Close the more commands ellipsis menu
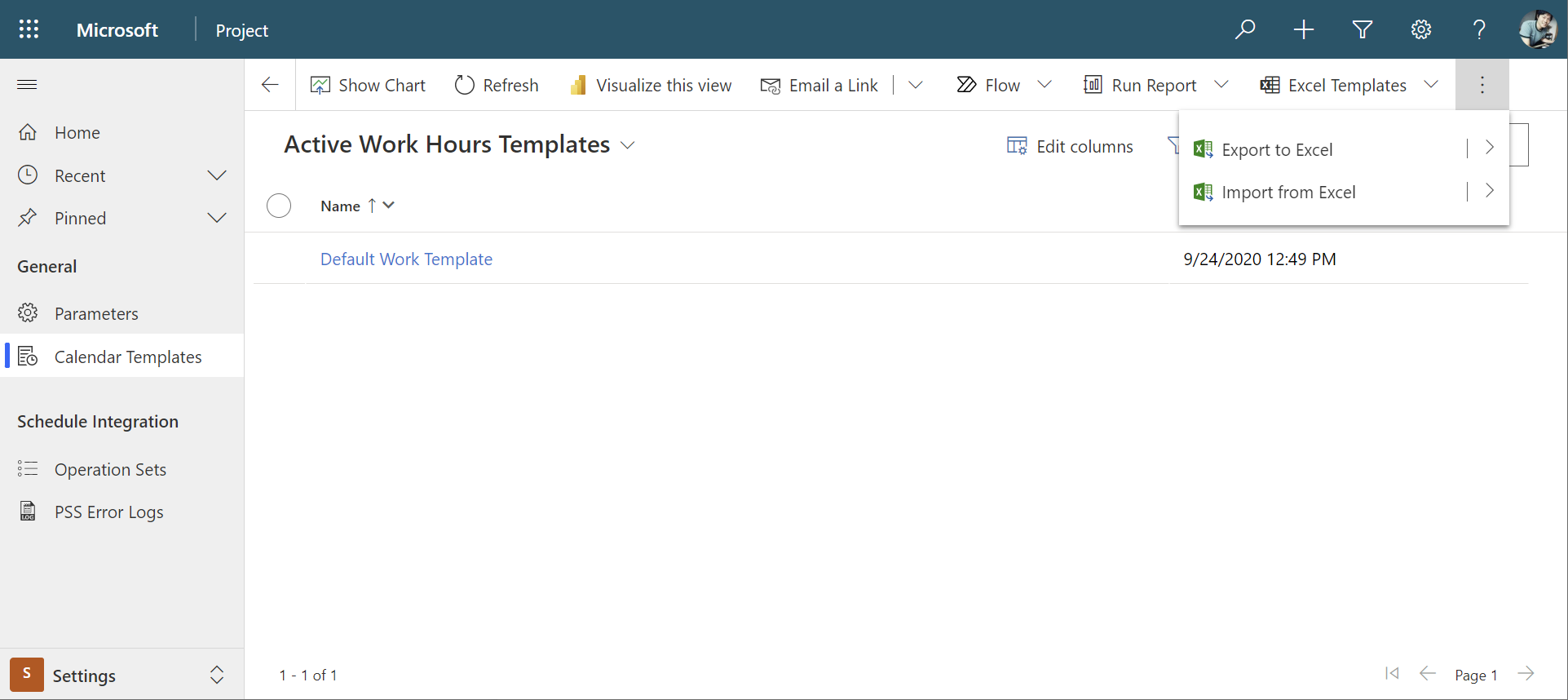 coord(1482,85)
